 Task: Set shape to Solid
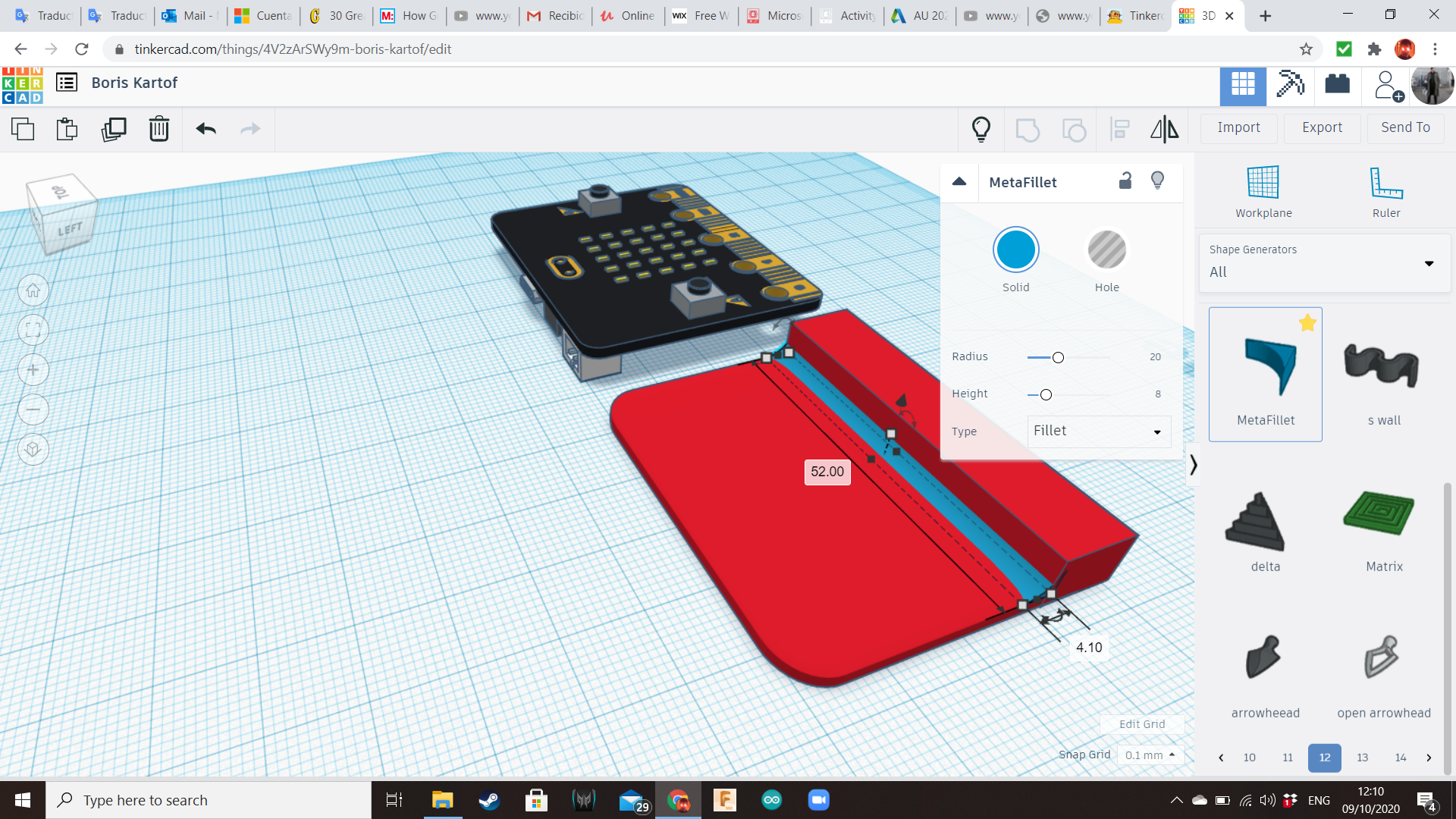click(1015, 250)
